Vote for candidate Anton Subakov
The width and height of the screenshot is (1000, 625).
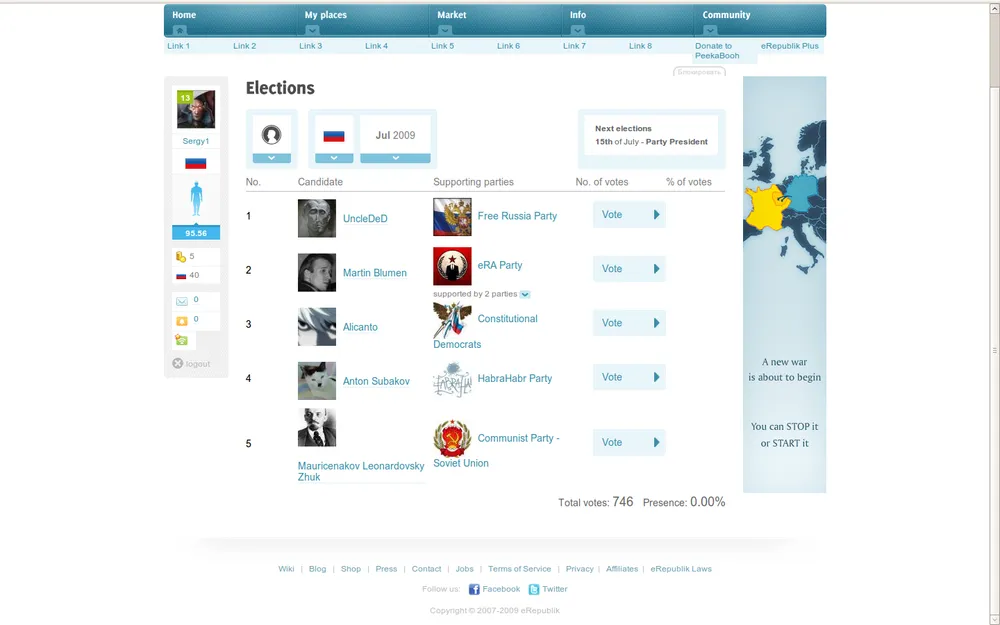(x=628, y=377)
